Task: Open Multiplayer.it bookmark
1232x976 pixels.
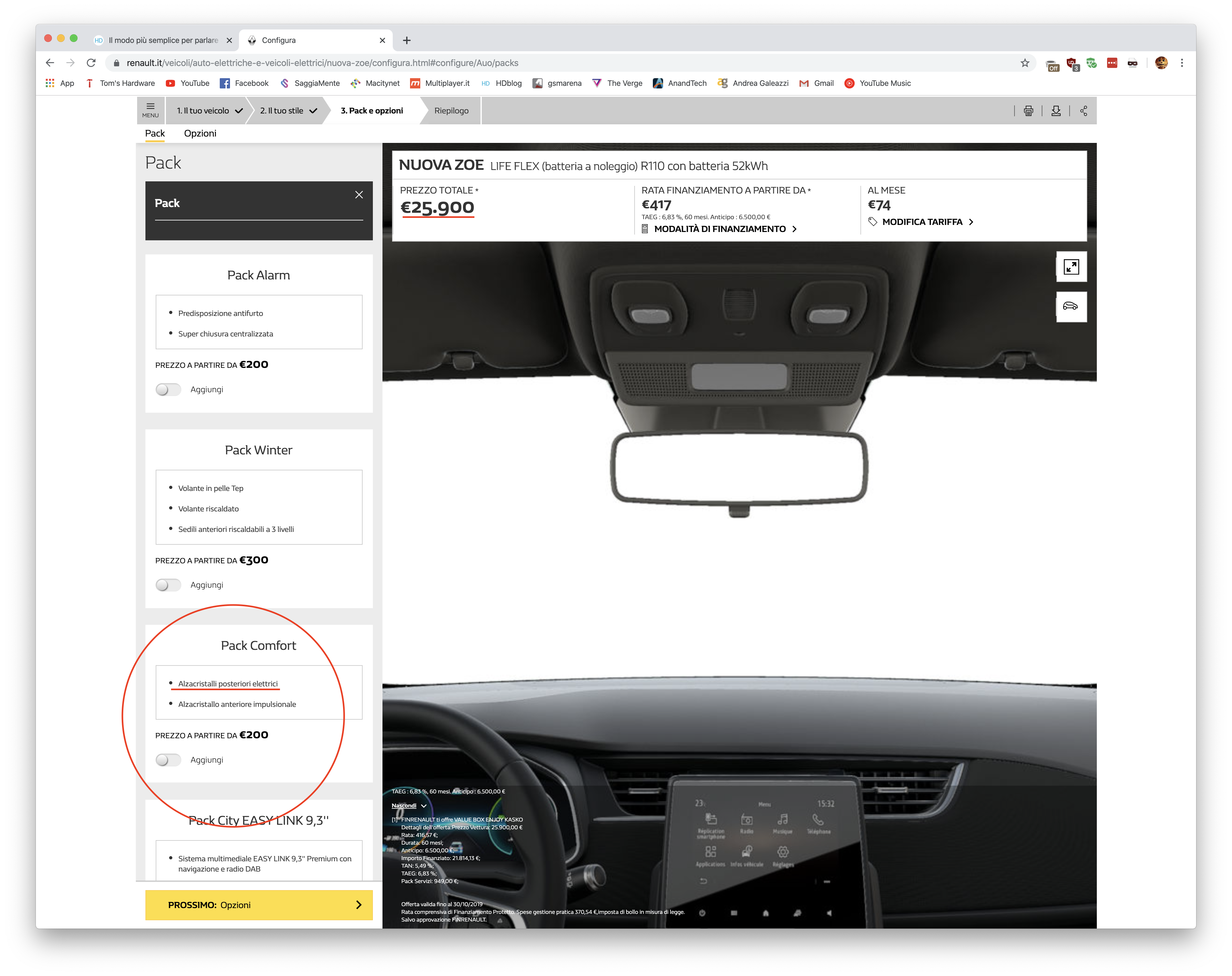Action: 440,83
